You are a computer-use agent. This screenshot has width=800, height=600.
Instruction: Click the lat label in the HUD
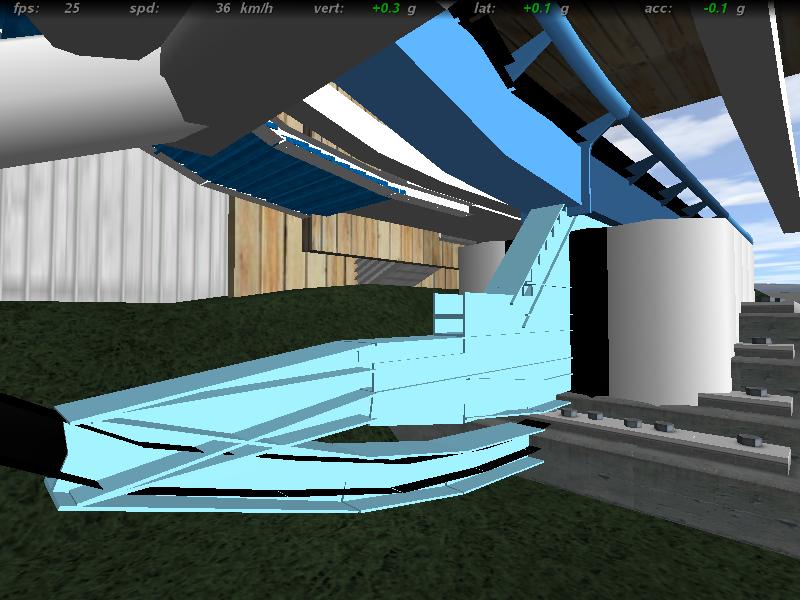[x=484, y=8]
